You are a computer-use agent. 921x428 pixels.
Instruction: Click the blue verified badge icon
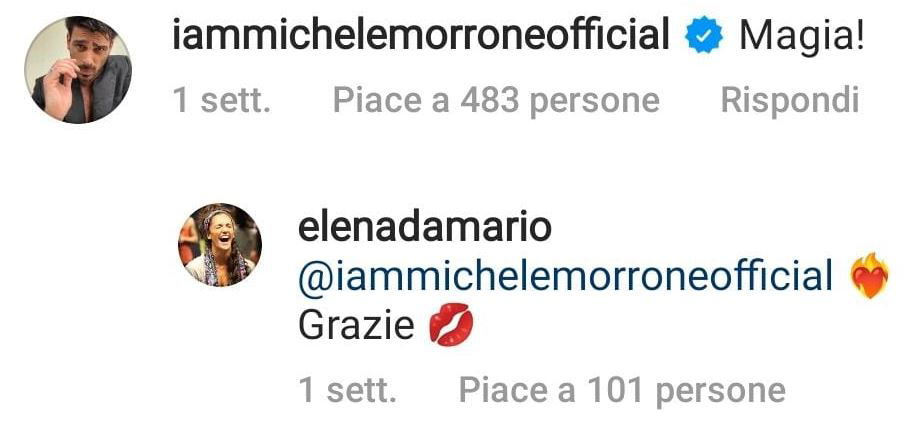[x=704, y=36]
